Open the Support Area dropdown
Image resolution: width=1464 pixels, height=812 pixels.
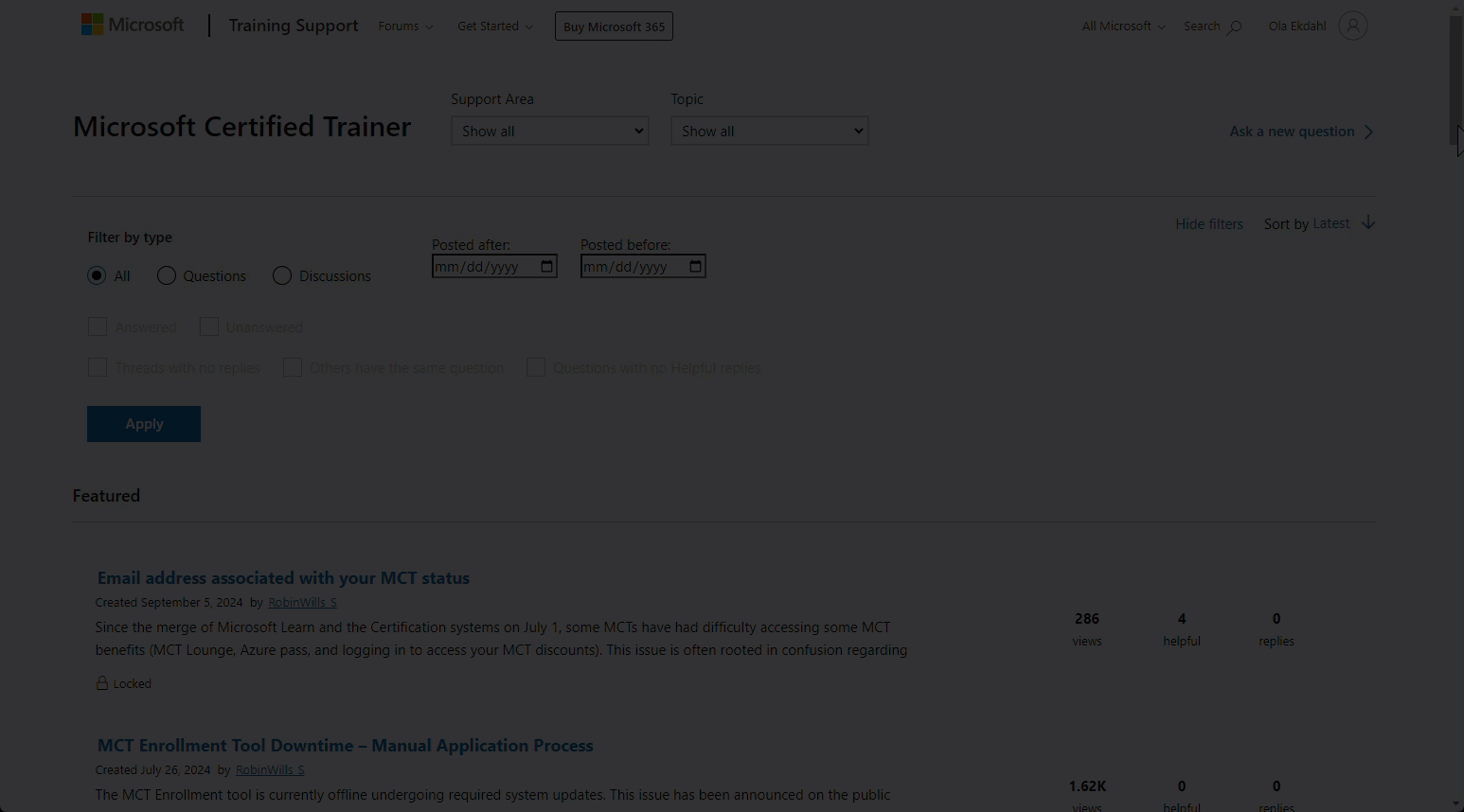tap(550, 131)
